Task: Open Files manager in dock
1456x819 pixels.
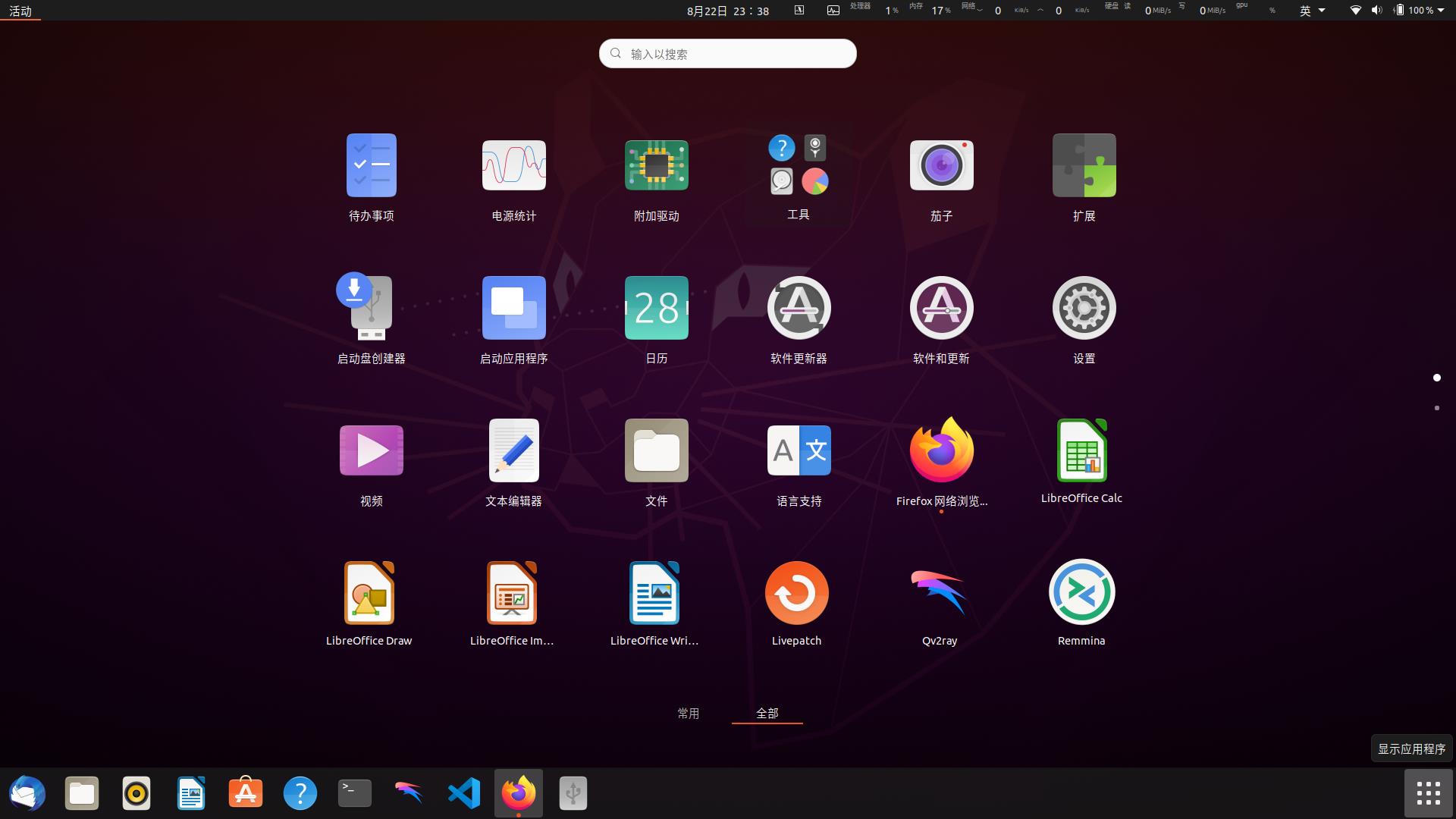Action: pyautogui.click(x=82, y=793)
